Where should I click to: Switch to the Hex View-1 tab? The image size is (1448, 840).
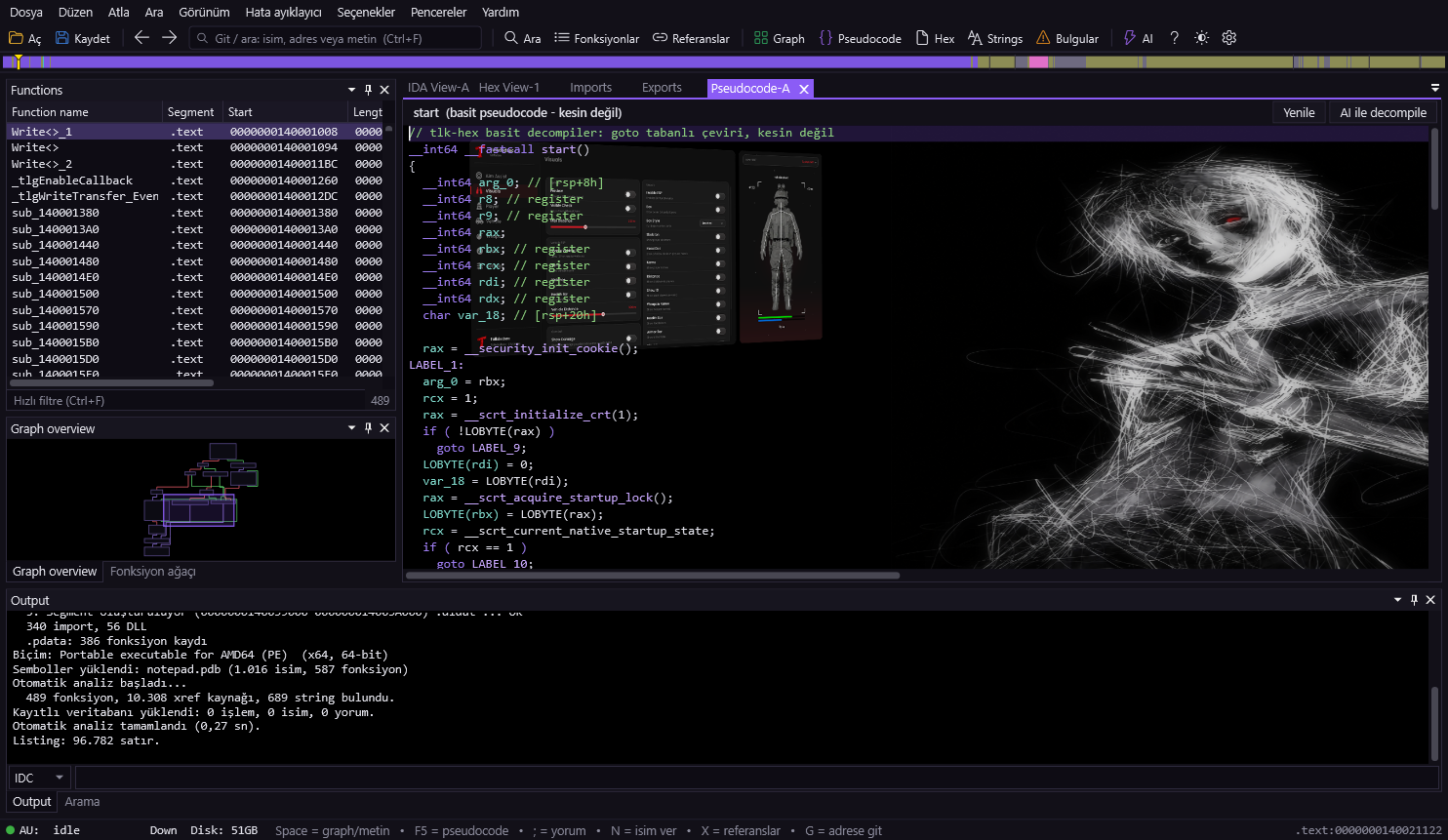(x=508, y=88)
